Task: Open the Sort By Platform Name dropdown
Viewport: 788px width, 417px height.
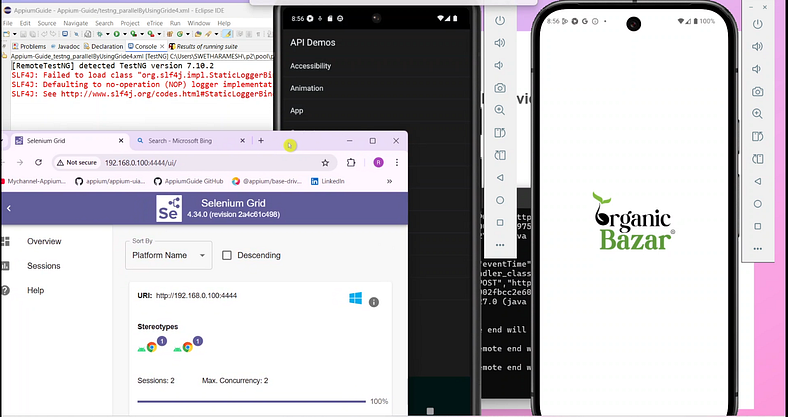Action: click(169, 255)
